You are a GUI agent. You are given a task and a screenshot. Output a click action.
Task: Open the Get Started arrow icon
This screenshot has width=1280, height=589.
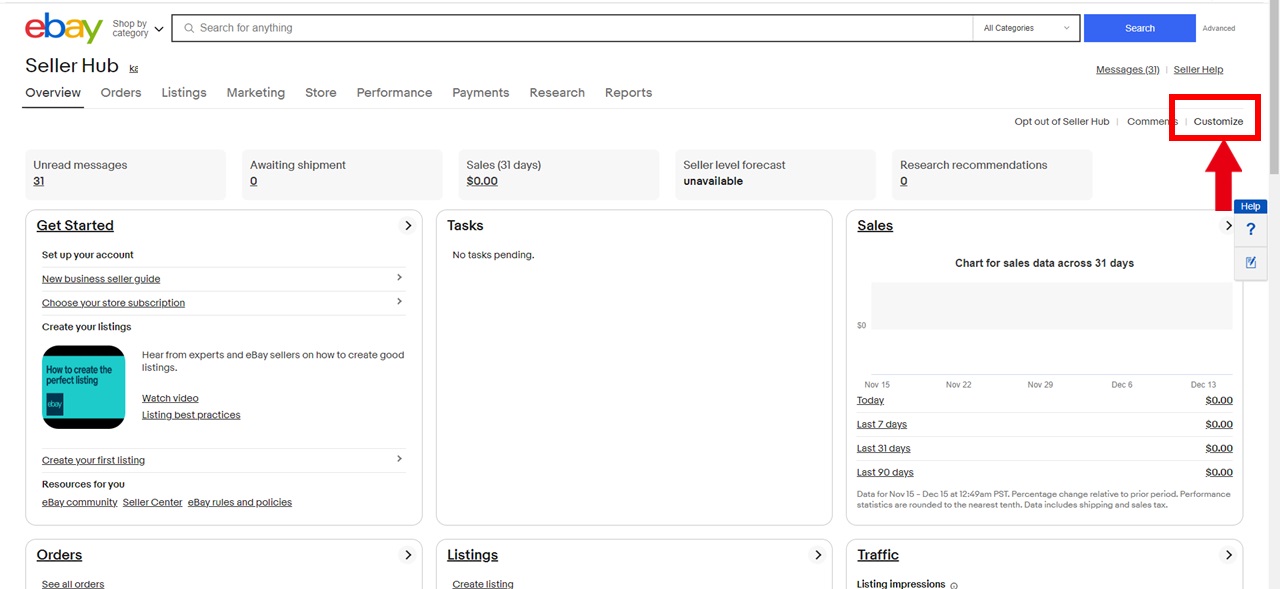pos(408,226)
